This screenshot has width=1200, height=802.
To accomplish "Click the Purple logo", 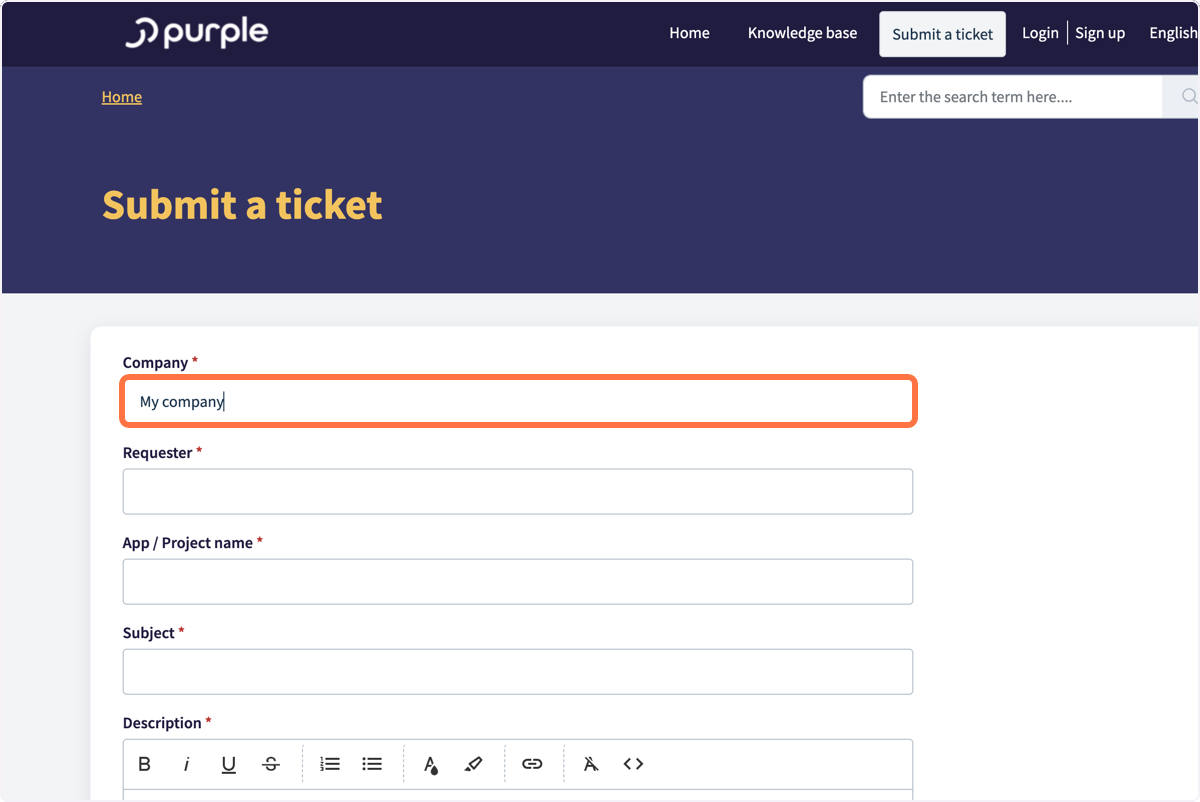I will coord(196,33).
